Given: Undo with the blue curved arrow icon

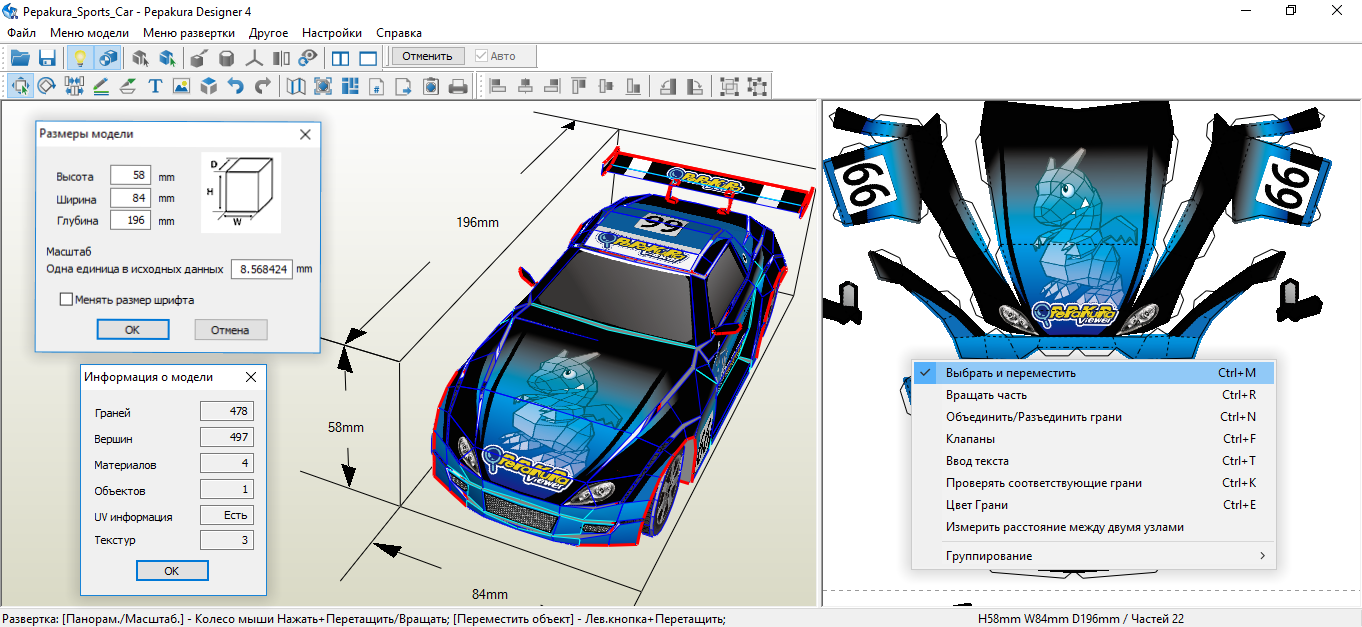Looking at the screenshot, I should tap(236, 86).
